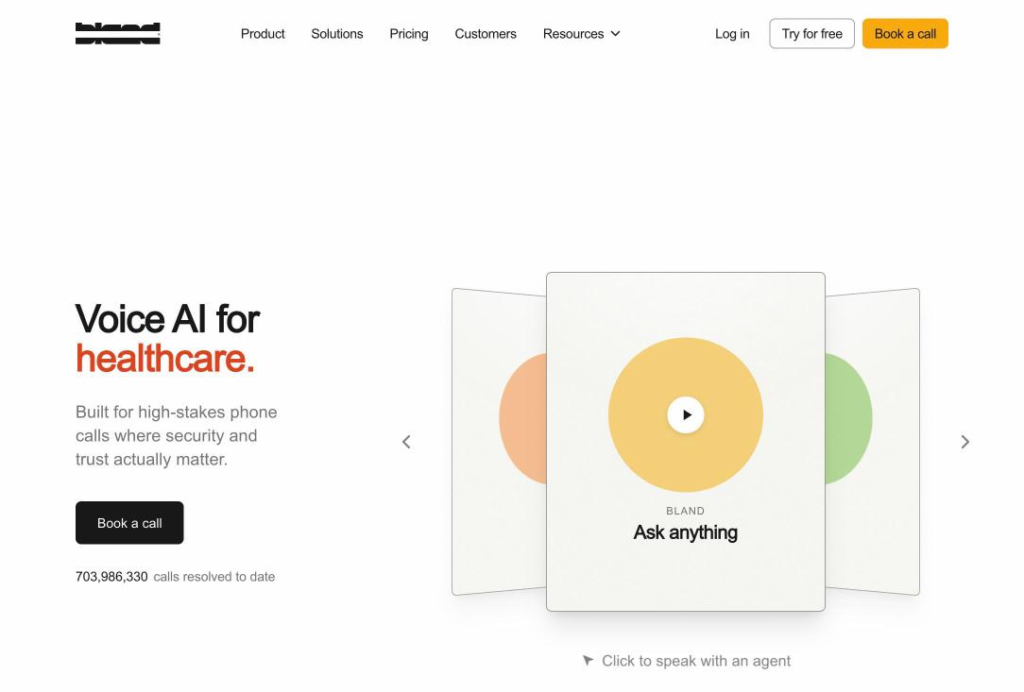Advance to the next agent card
The image size is (1024, 692).
[x=965, y=442]
